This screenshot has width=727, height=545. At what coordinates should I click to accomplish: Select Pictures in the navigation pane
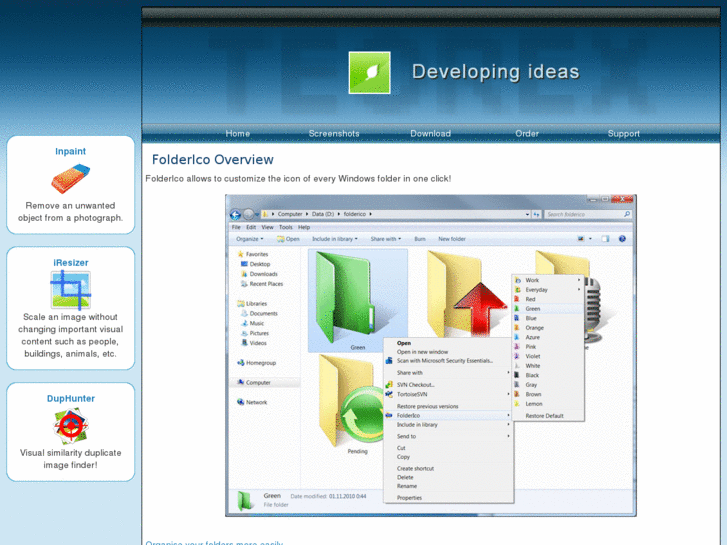[x=255, y=333]
